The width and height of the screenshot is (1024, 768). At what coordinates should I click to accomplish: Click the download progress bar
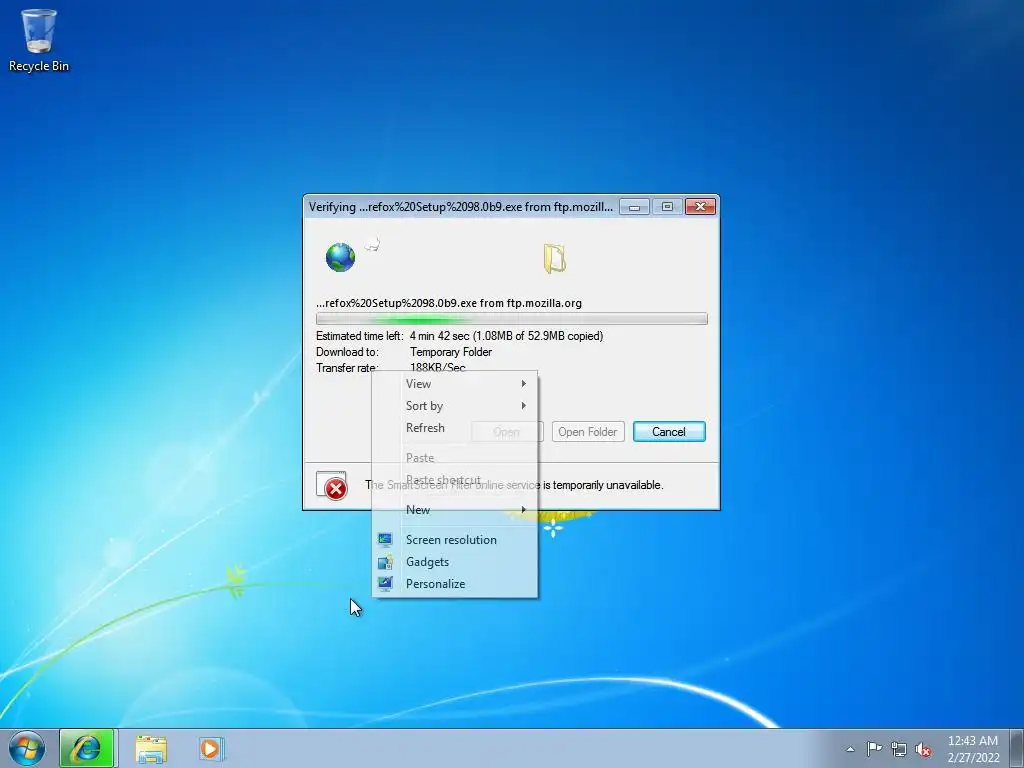[511, 319]
